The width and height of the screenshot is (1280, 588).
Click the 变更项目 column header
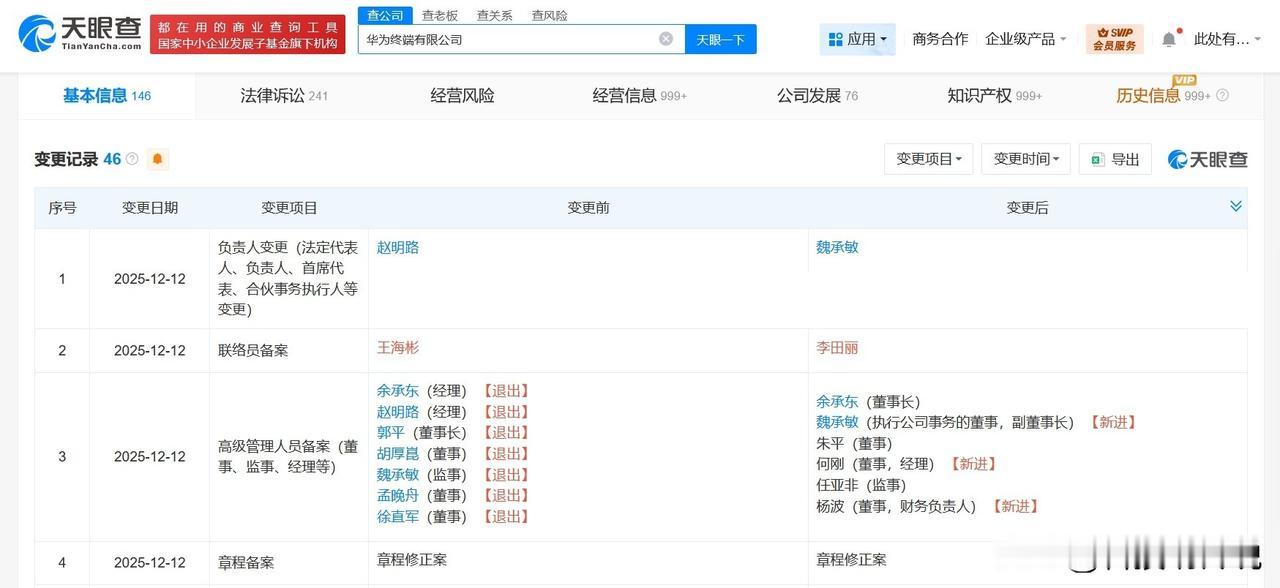pyautogui.click(x=289, y=208)
